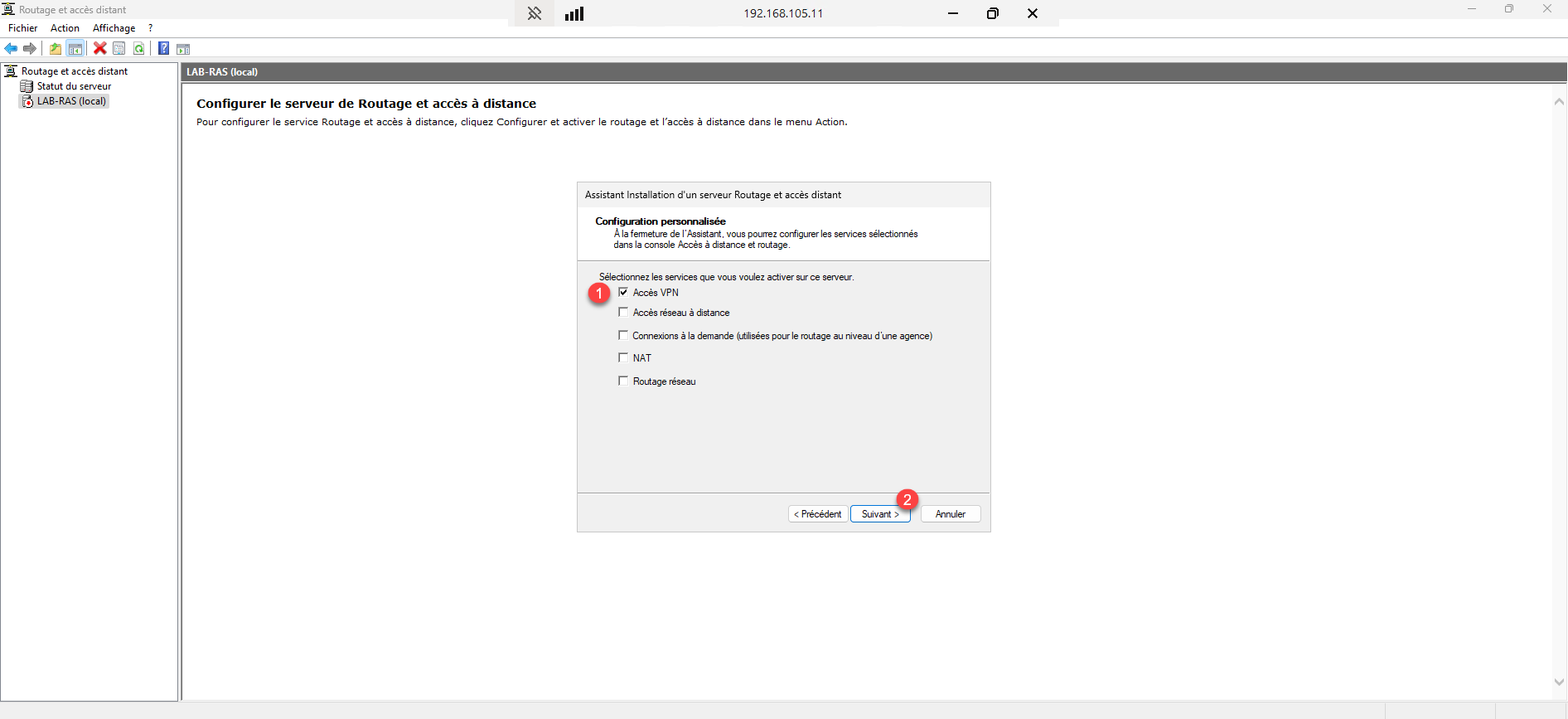Screen dimensions: 1568x719
Task: Select LAB-RAS (local) tree node
Action: [x=71, y=101]
